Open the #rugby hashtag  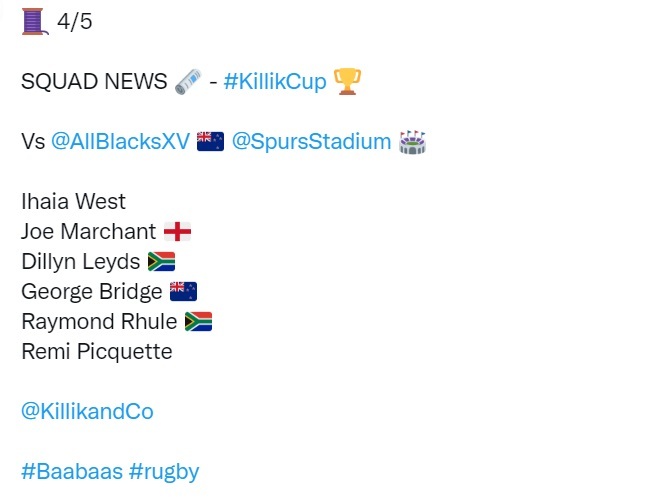tap(164, 471)
